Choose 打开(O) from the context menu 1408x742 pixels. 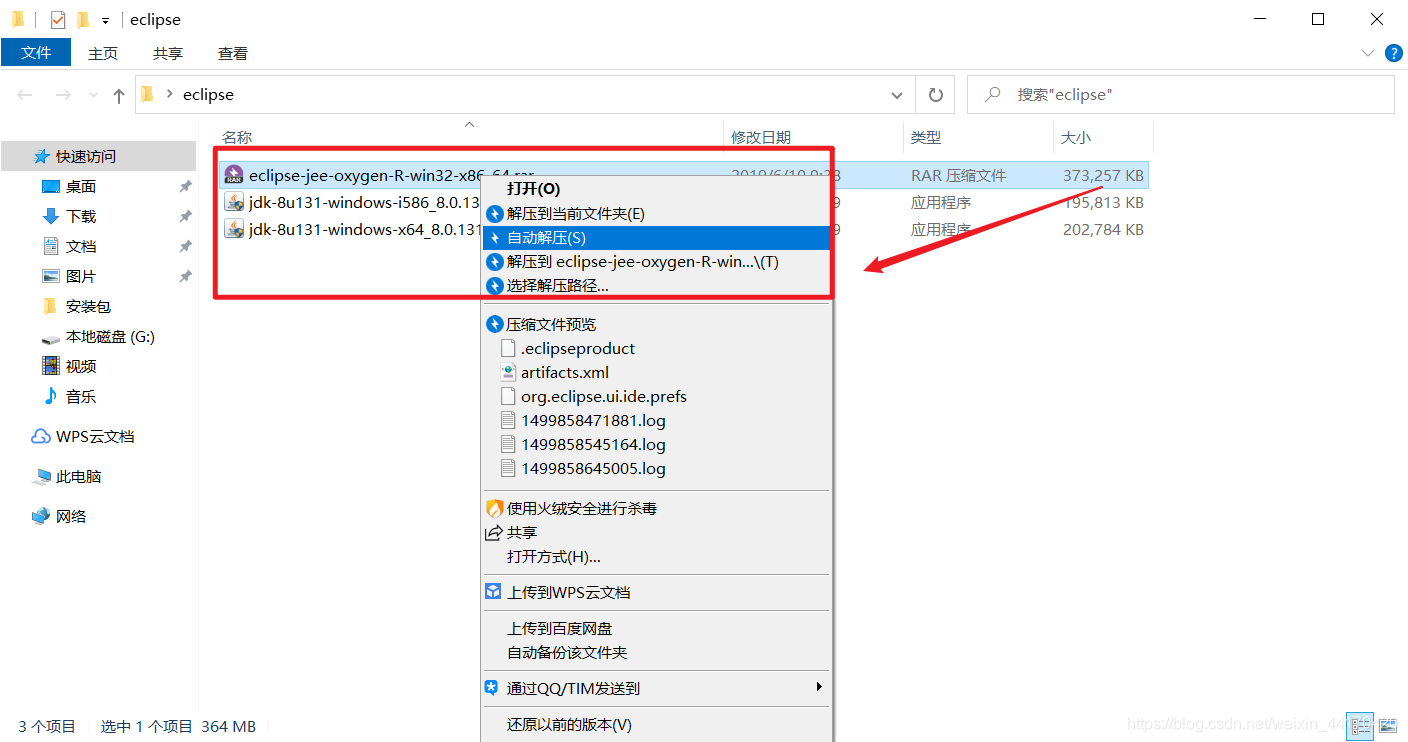[x=656, y=188]
